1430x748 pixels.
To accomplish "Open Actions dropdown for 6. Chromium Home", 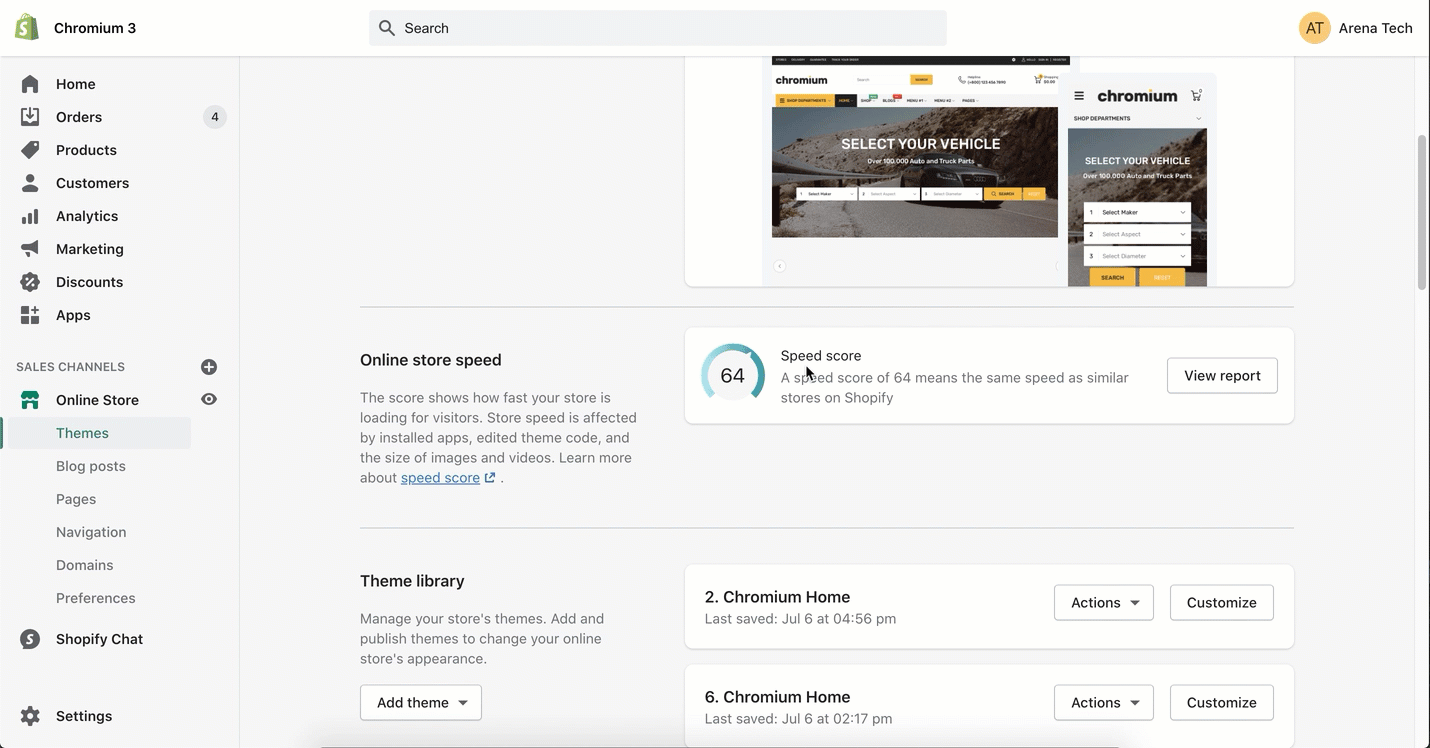I will pos(1104,703).
